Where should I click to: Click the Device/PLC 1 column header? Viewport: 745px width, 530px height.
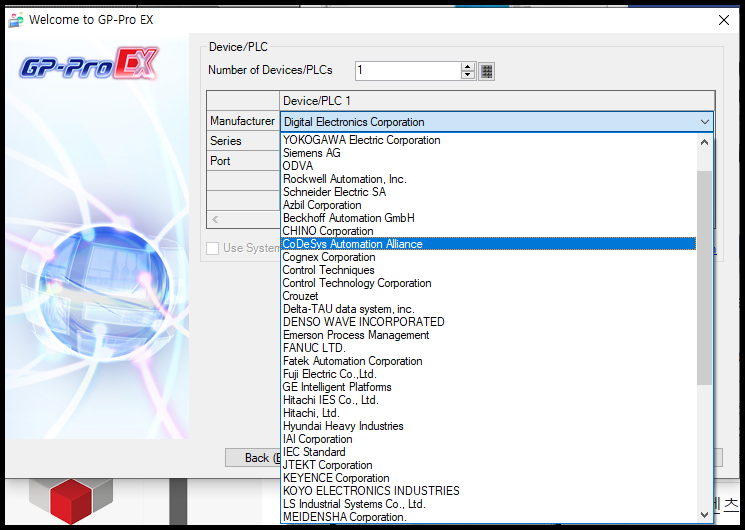tap(497, 101)
